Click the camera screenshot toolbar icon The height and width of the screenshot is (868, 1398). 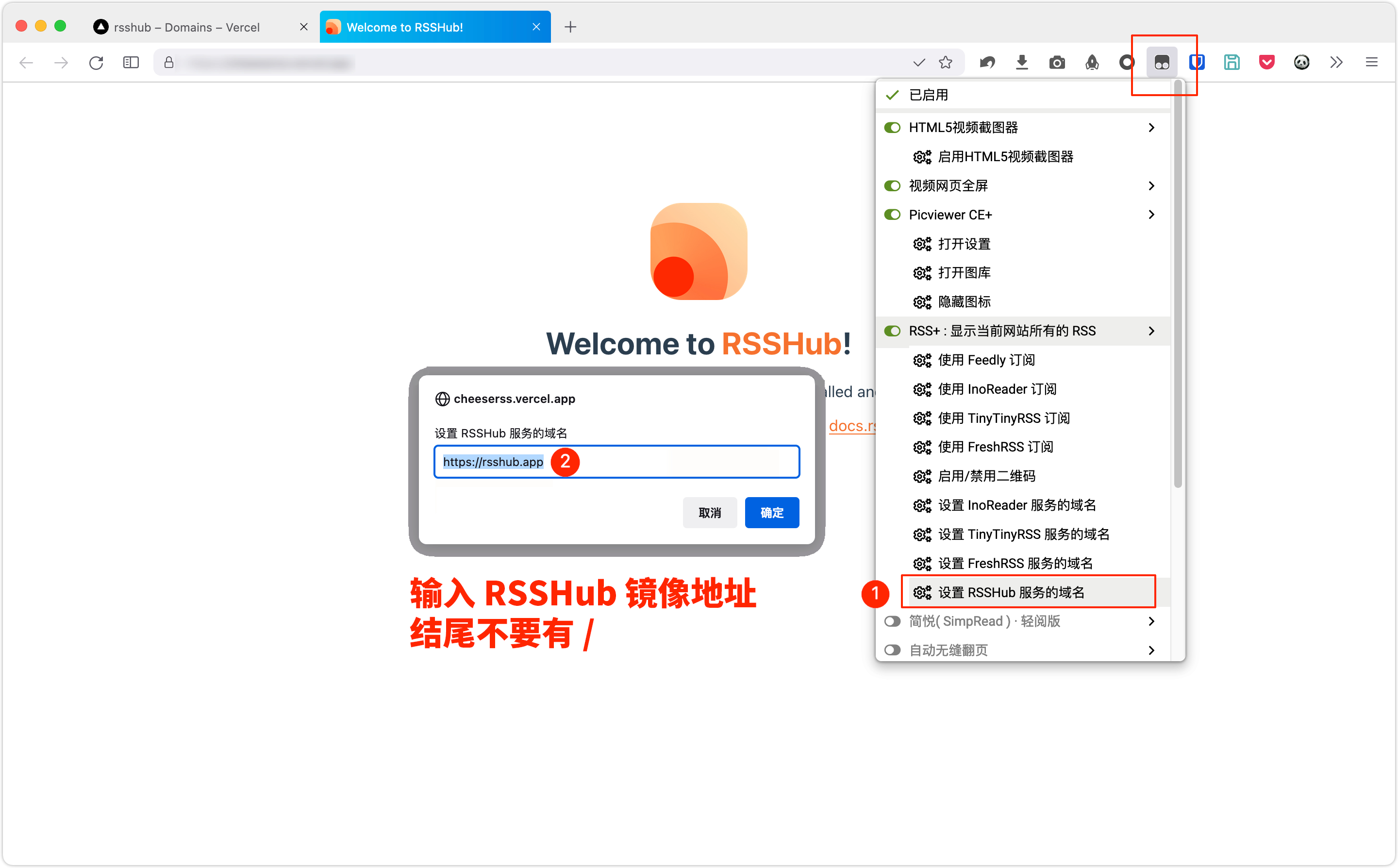point(1057,62)
